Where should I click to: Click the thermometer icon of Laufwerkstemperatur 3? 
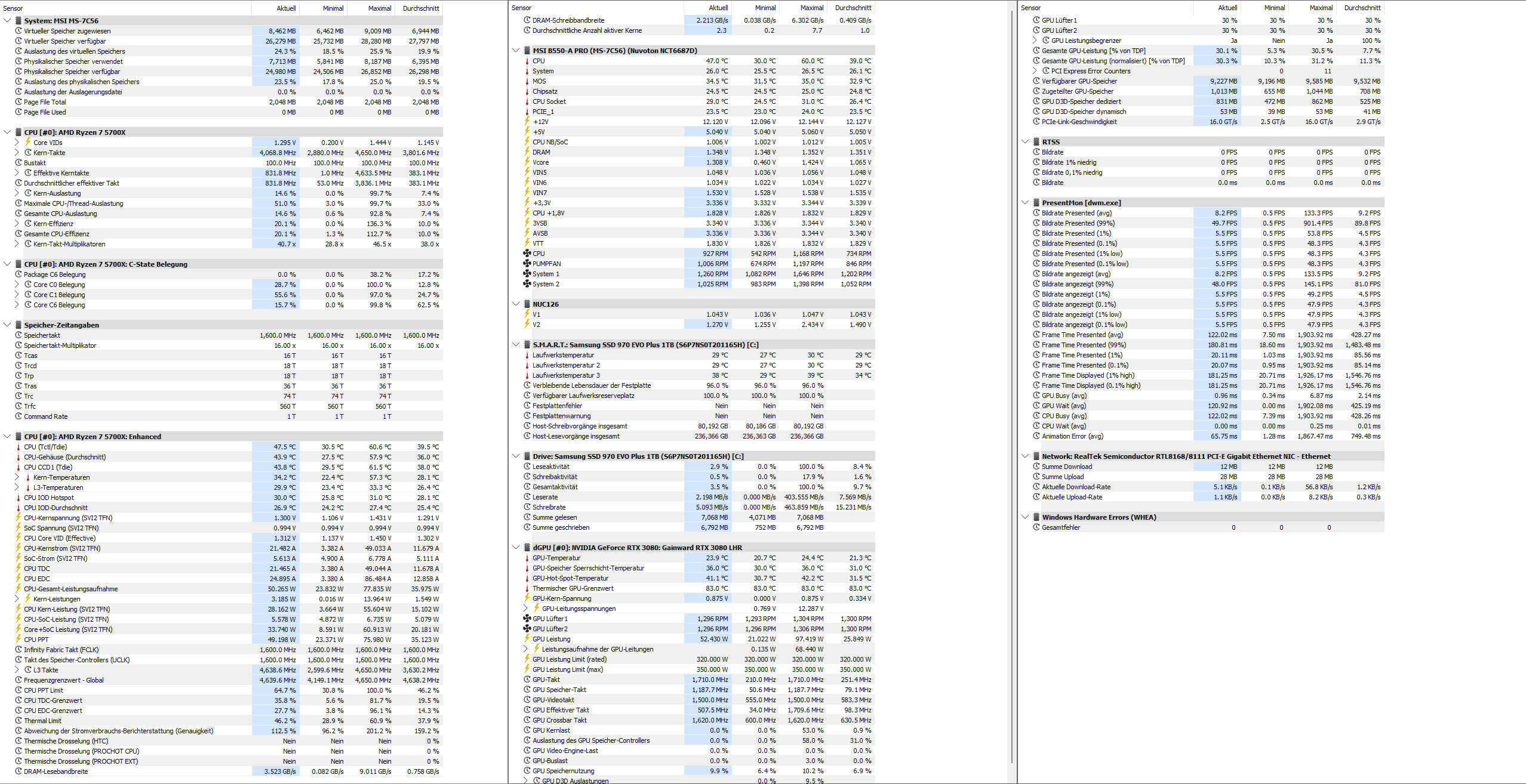click(x=527, y=375)
